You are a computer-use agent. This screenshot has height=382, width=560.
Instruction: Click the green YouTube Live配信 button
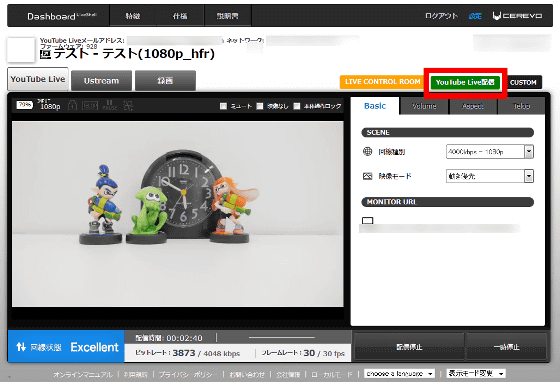pos(465,82)
